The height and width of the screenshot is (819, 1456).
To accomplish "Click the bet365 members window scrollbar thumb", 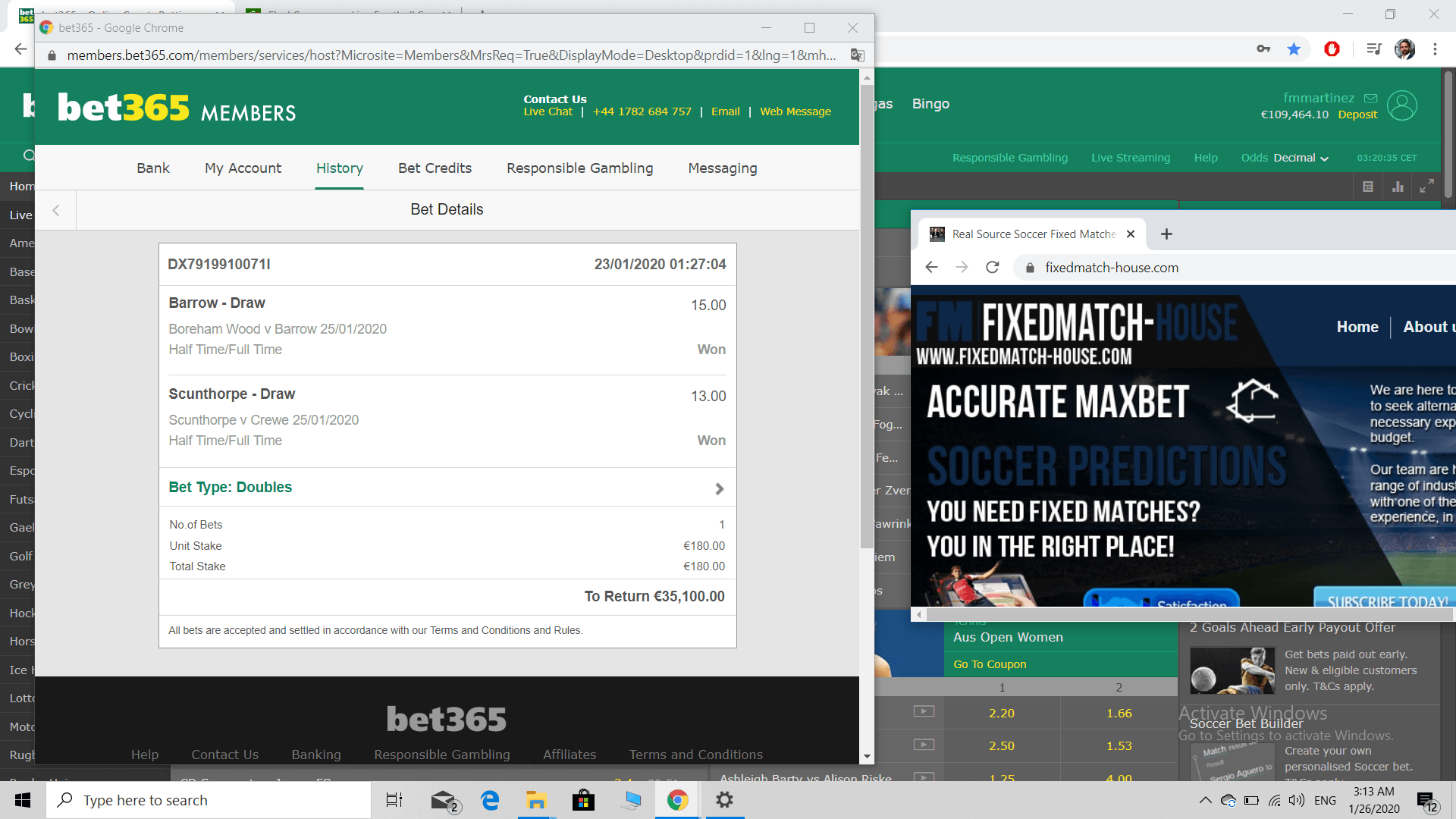I will (x=867, y=316).
